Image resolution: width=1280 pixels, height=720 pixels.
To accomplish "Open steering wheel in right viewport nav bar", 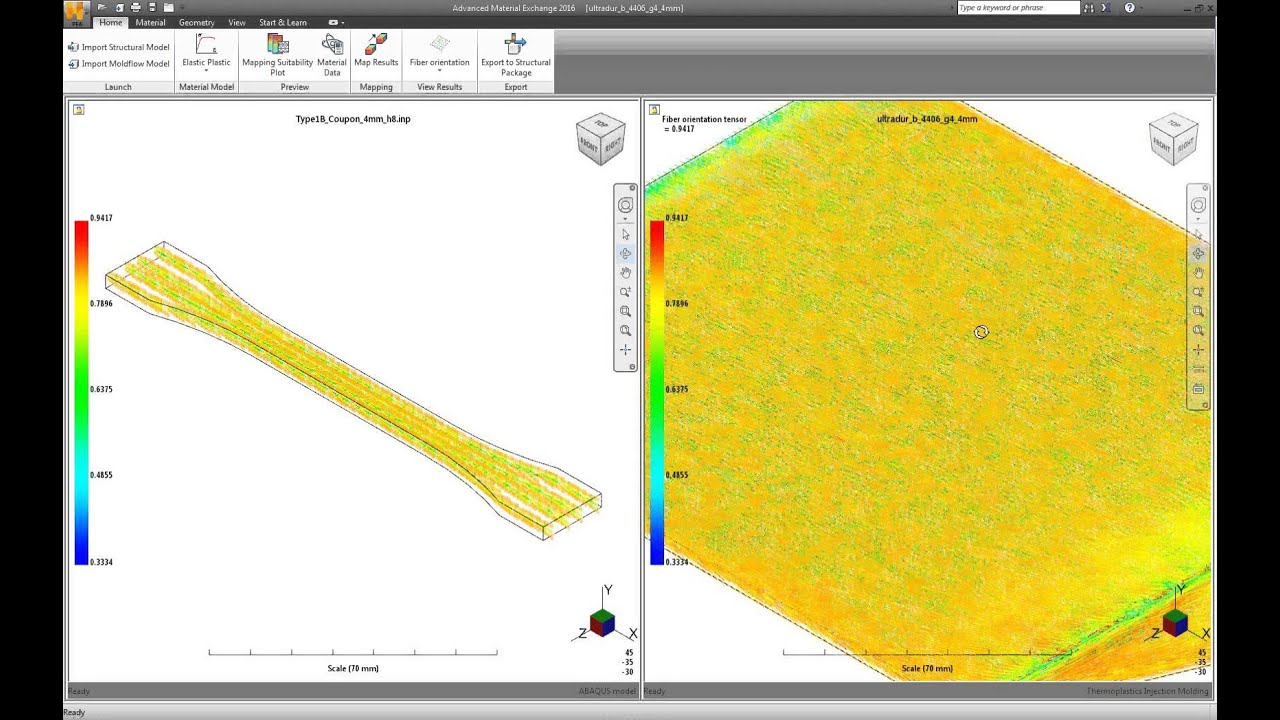I will [1198, 205].
